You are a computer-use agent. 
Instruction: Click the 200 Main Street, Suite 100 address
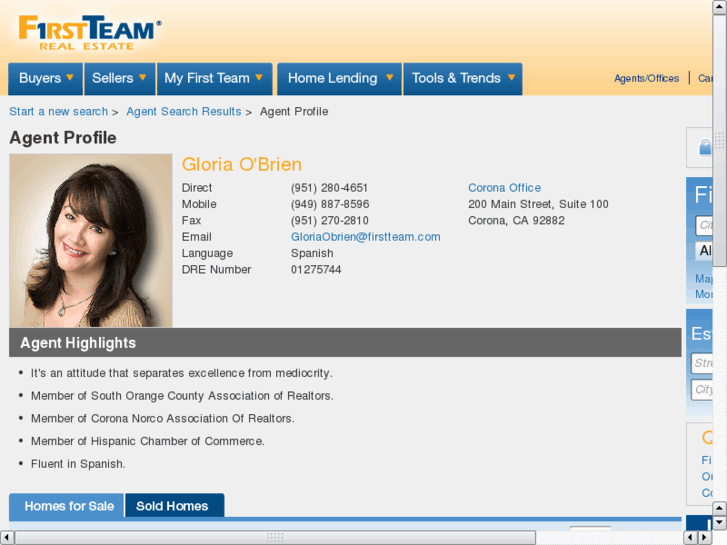tap(538, 204)
